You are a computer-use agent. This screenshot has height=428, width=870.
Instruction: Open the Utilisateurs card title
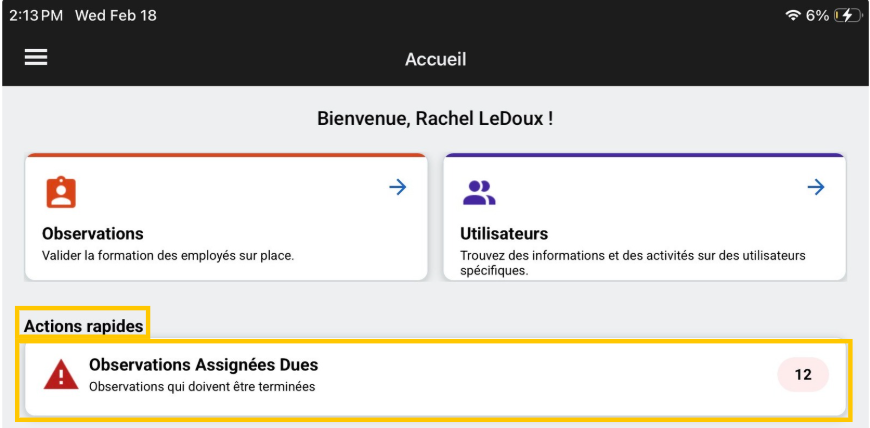[x=504, y=234]
